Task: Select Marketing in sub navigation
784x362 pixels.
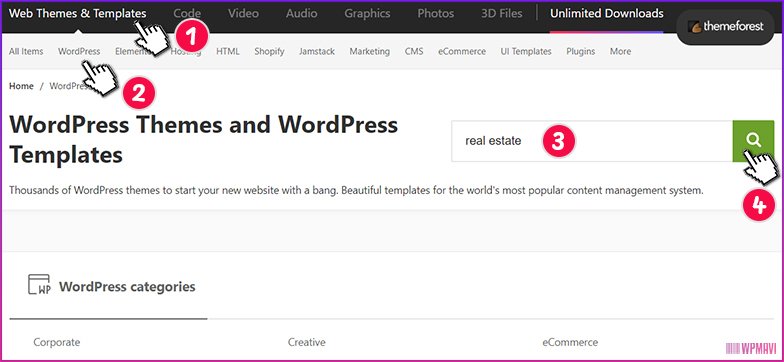Action: point(370,51)
